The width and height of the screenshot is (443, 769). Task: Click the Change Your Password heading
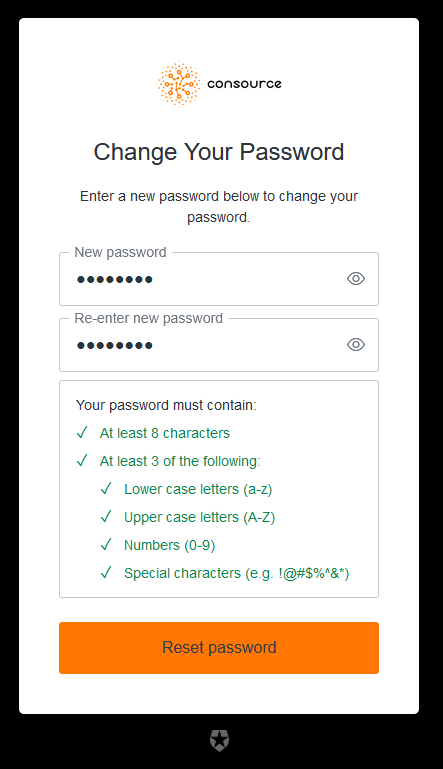[219, 152]
